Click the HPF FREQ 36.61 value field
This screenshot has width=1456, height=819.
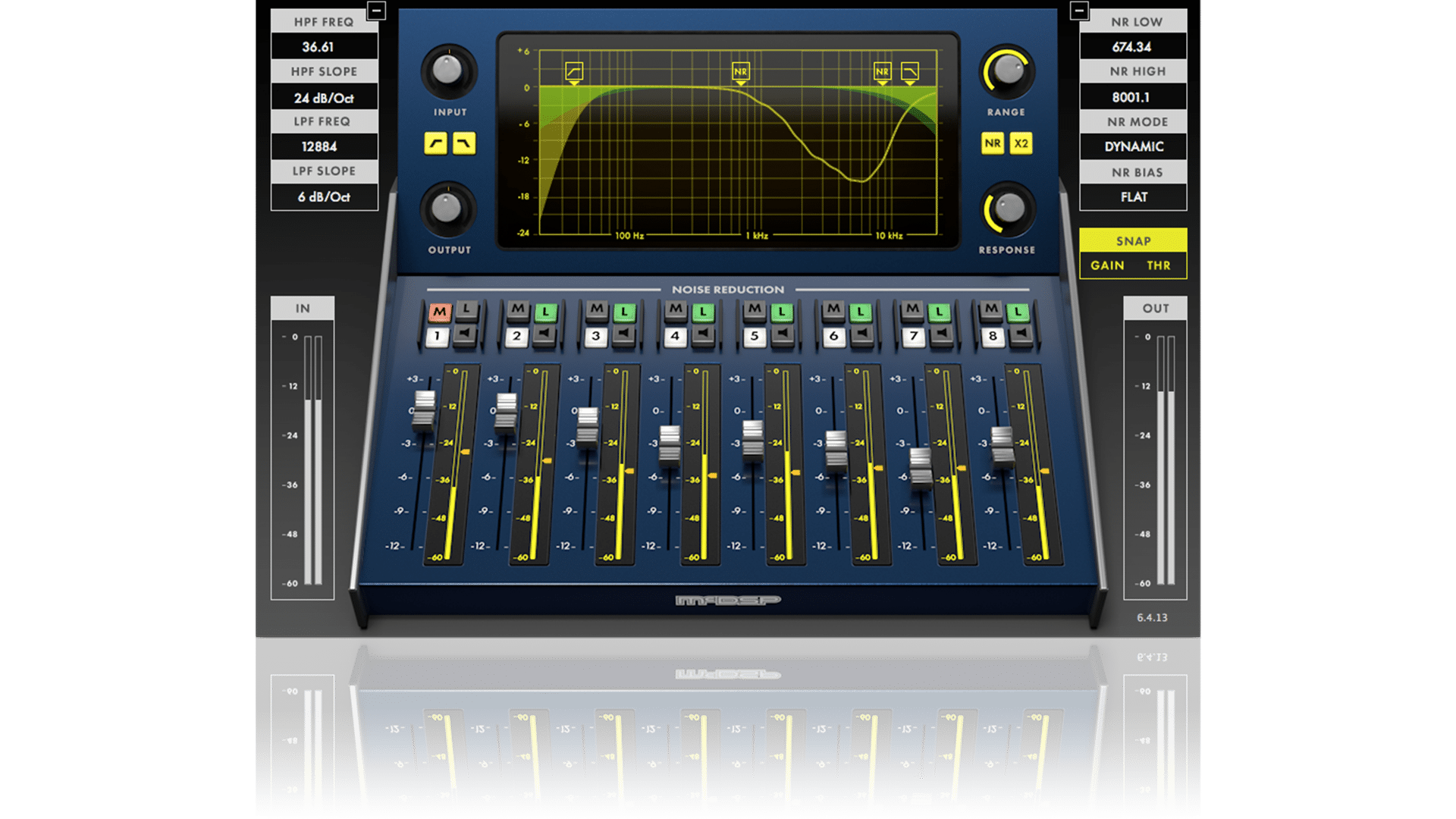pos(324,47)
